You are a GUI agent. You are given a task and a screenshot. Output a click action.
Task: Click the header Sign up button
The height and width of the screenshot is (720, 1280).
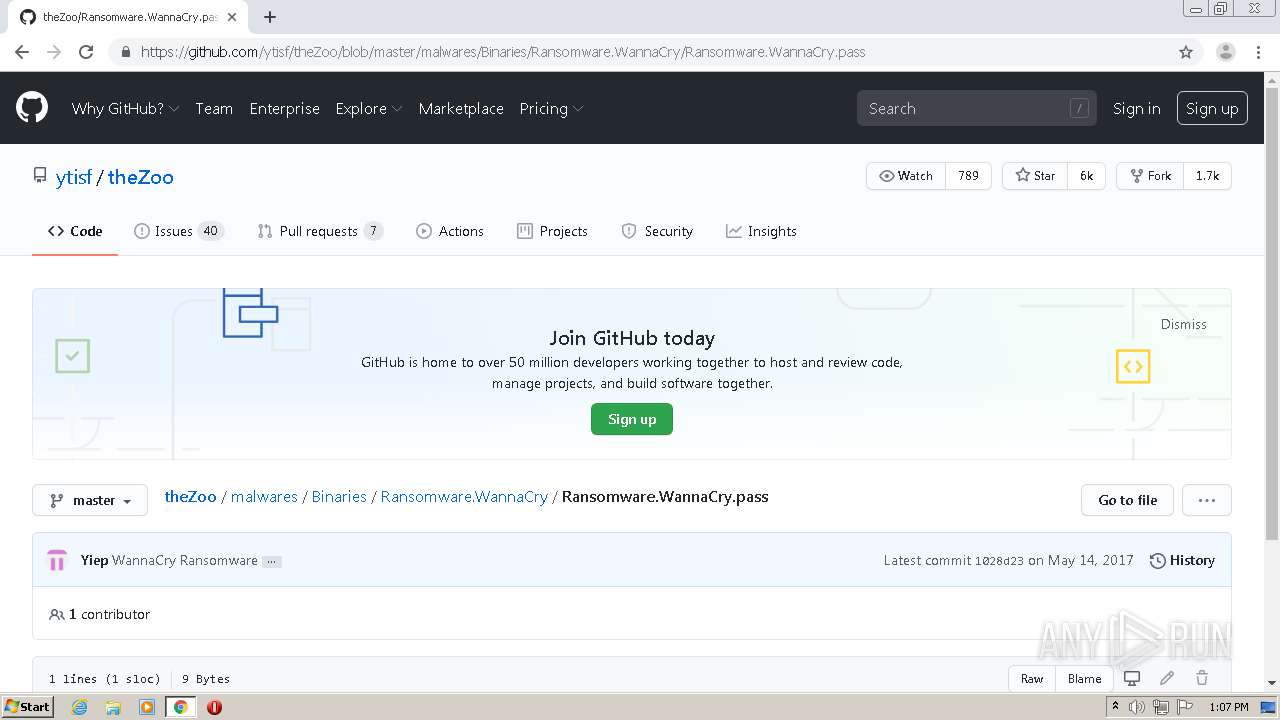1212,108
